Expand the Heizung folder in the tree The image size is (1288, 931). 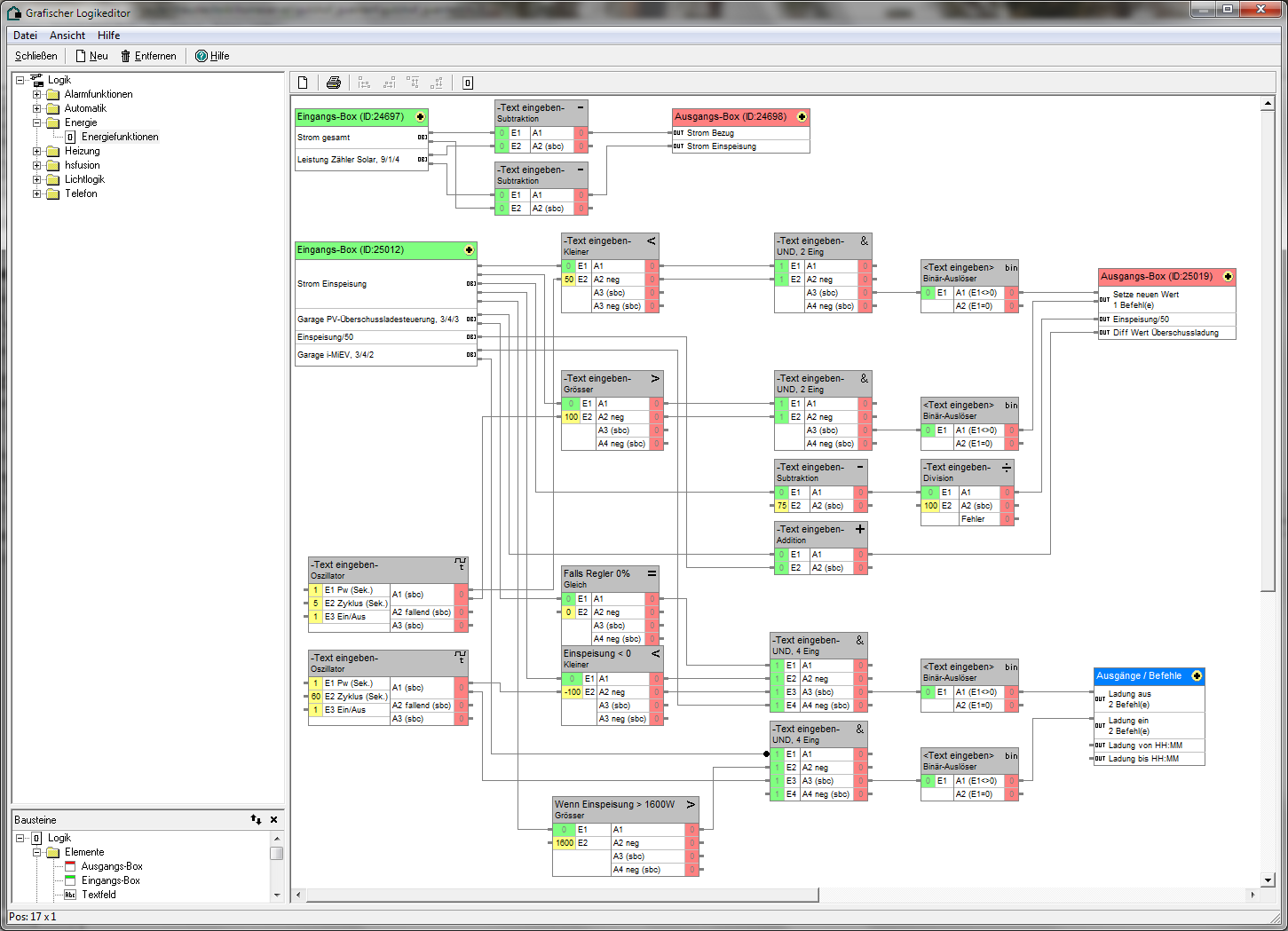coord(37,151)
